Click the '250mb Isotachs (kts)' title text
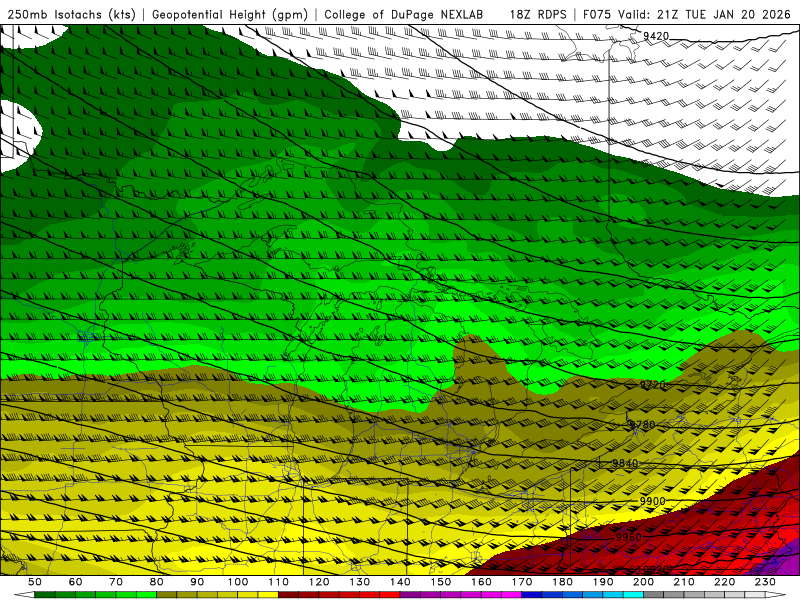The width and height of the screenshot is (800, 600). (71, 14)
